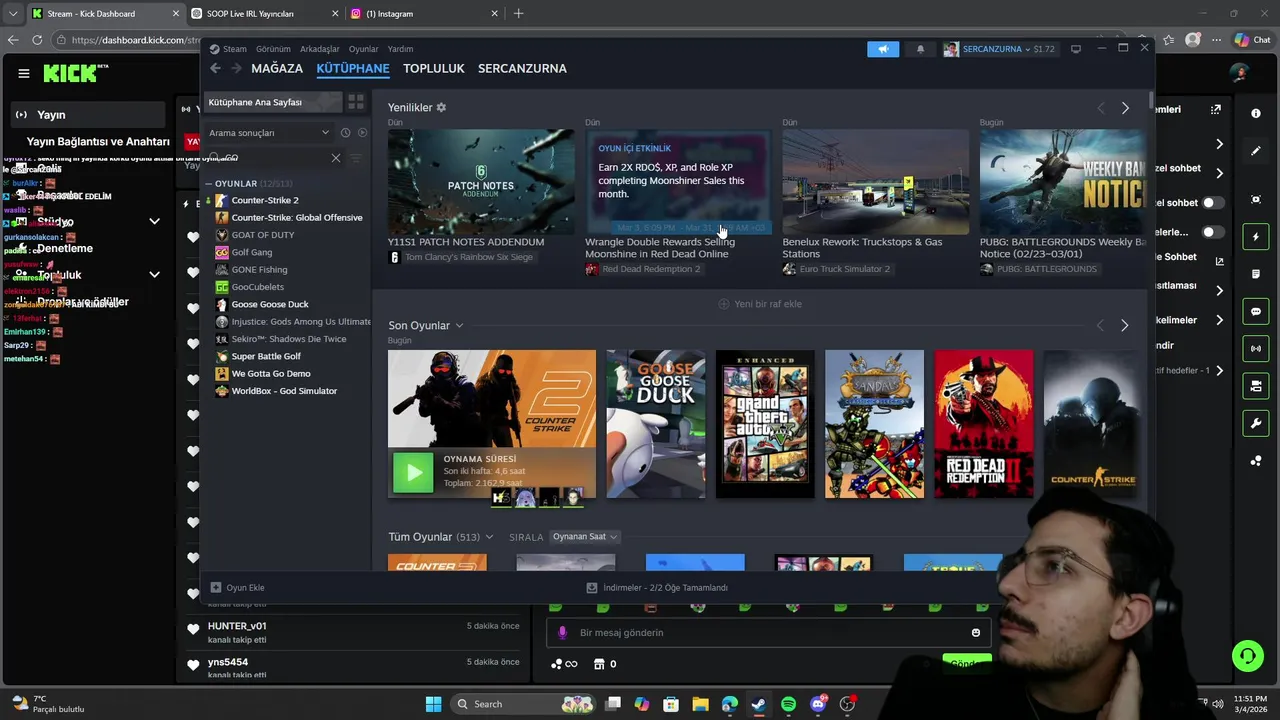Click the Steam announcements megaphone icon
Screen dimensions: 1280x720
coord(883,49)
